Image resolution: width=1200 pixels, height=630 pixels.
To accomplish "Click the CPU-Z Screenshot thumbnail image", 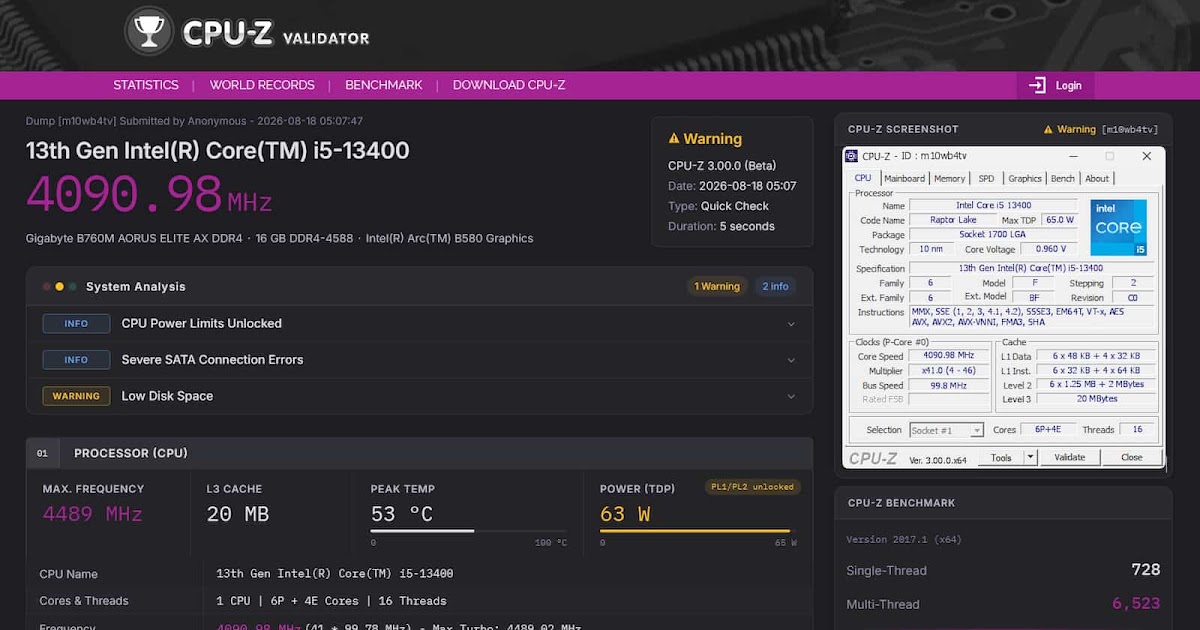I will pyautogui.click(x=1003, y=308).
